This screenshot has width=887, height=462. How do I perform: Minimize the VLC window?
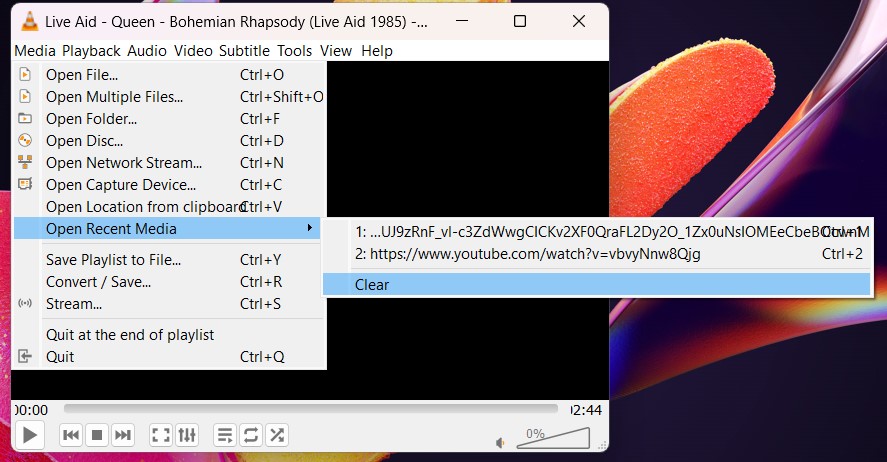click(x=462, y=21)
